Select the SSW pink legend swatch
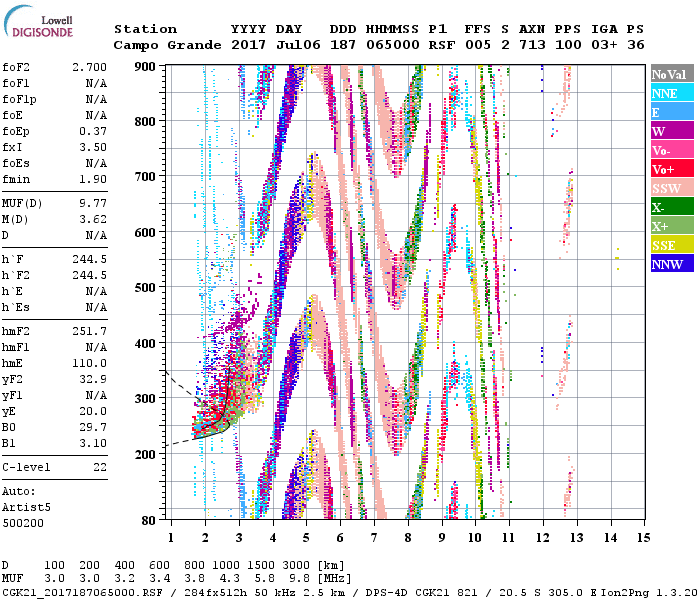This screenshot has height=600, width=700. pos(671,188)
